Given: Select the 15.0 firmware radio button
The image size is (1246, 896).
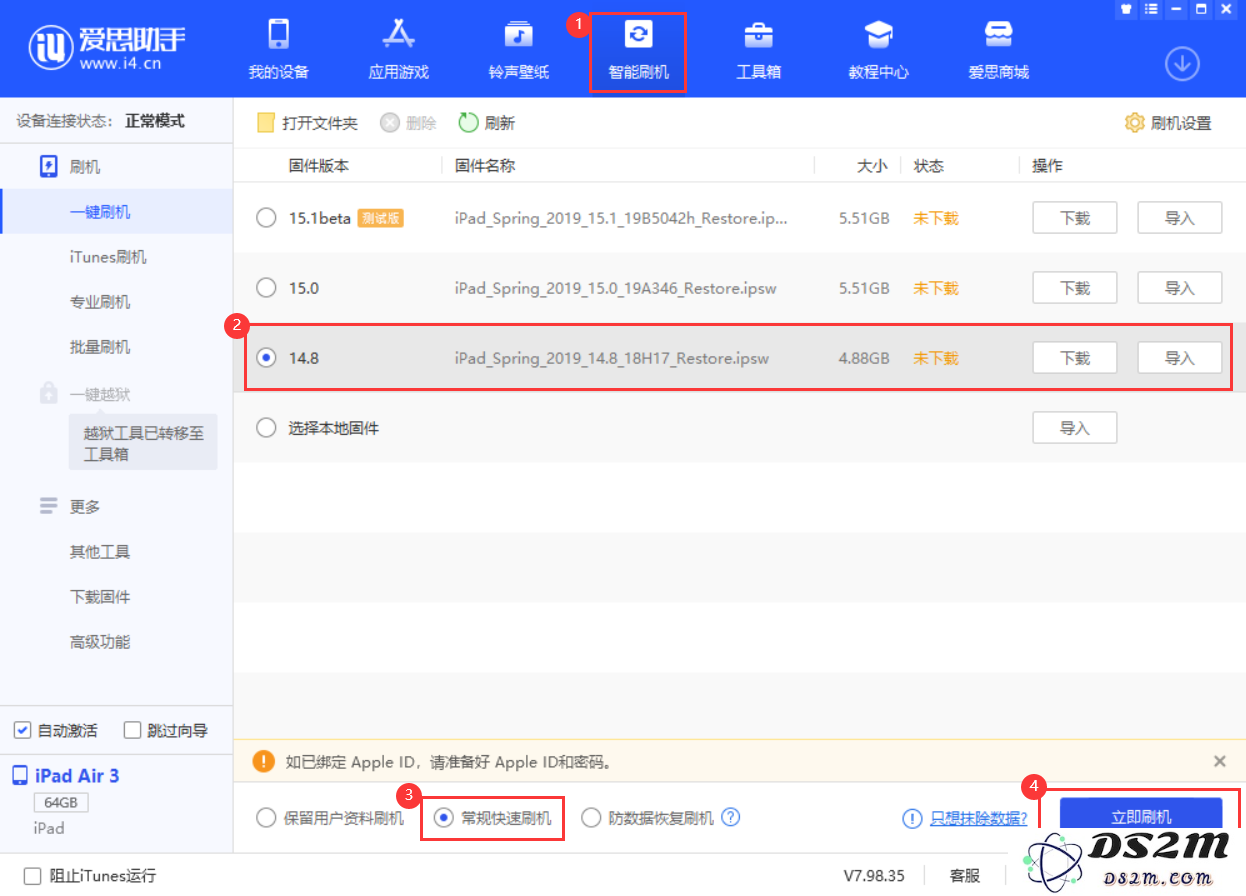Looking at the screenshot, I should coord(266,288).
